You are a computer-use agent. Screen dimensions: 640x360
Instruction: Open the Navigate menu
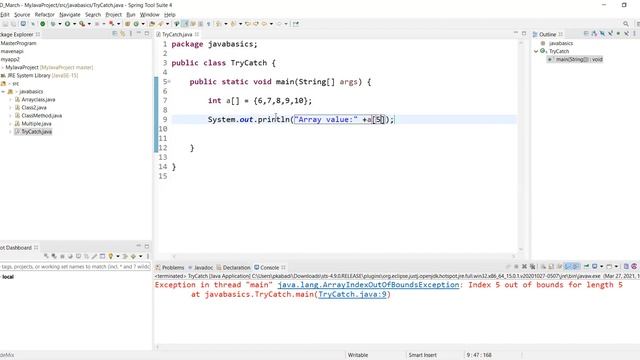(x=70, y=15)
